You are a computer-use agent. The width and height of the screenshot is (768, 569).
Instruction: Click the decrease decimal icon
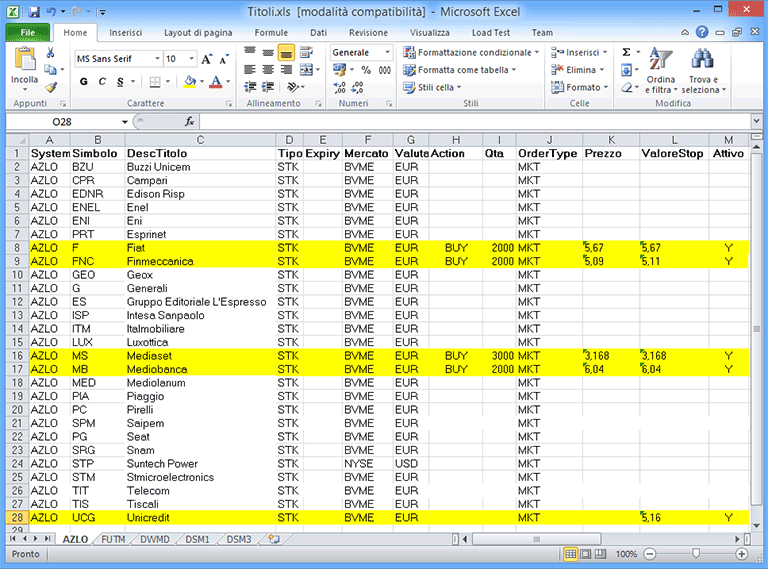(358, 88)
